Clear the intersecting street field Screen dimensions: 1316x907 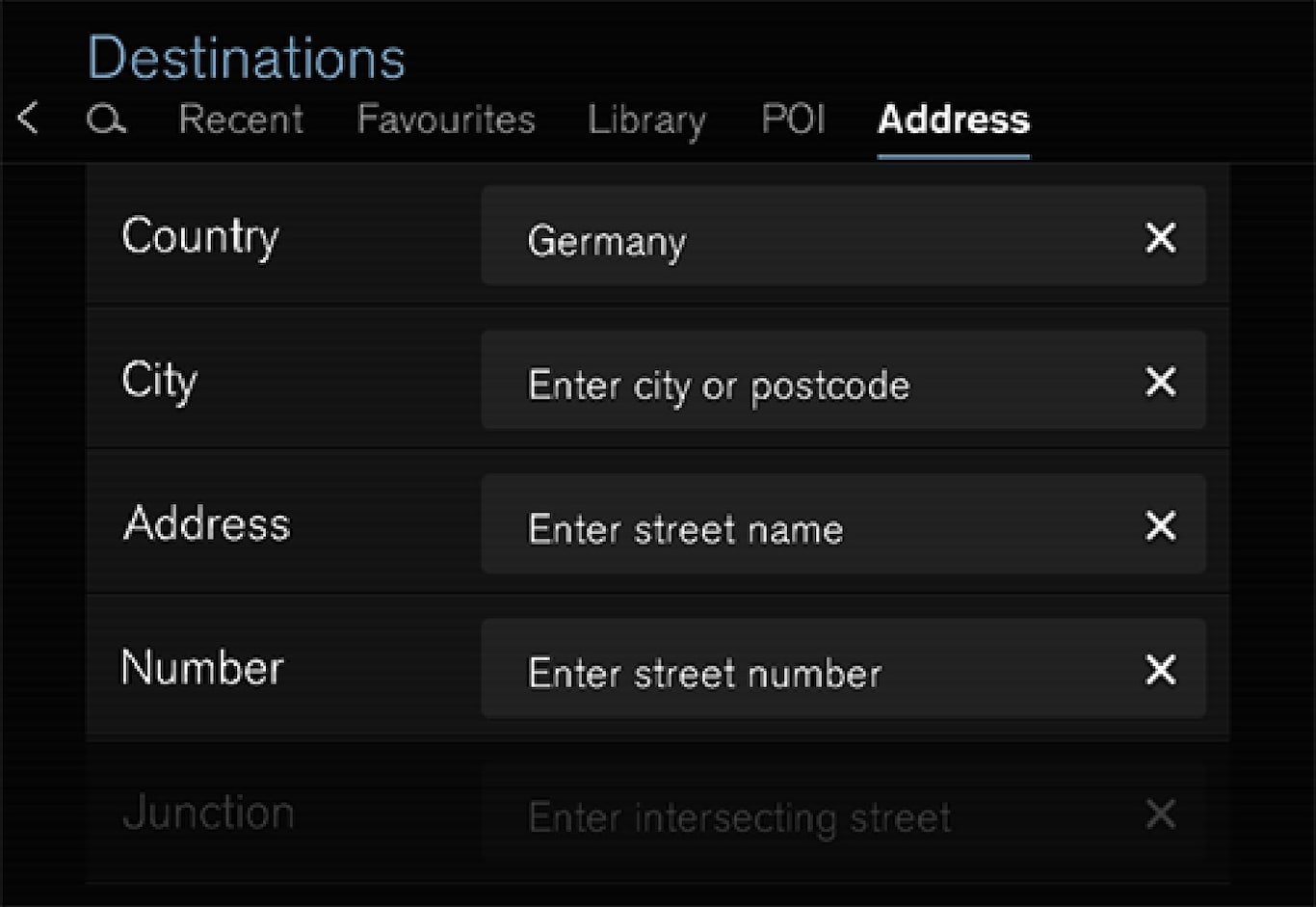[x=1161, y=814]
